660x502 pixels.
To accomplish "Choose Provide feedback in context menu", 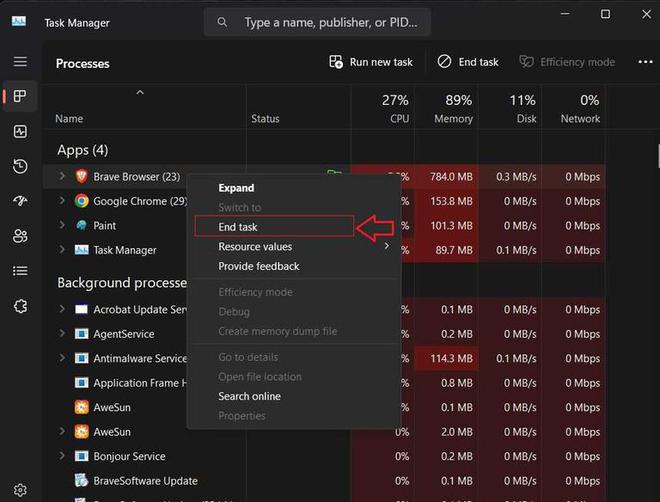I will pos(293,266).
